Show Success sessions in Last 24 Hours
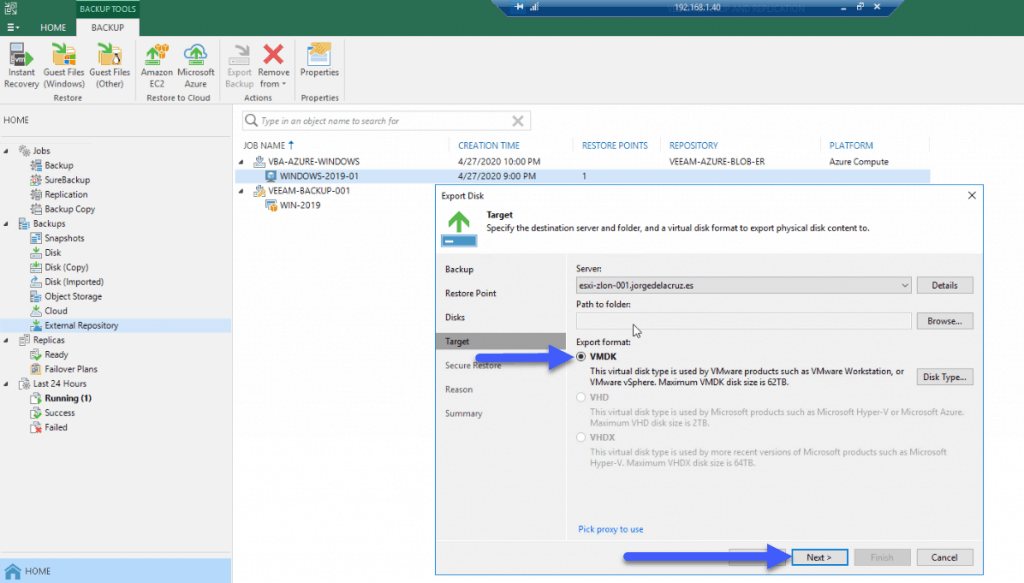This screenshot has height=583, width=1024. 59,413
